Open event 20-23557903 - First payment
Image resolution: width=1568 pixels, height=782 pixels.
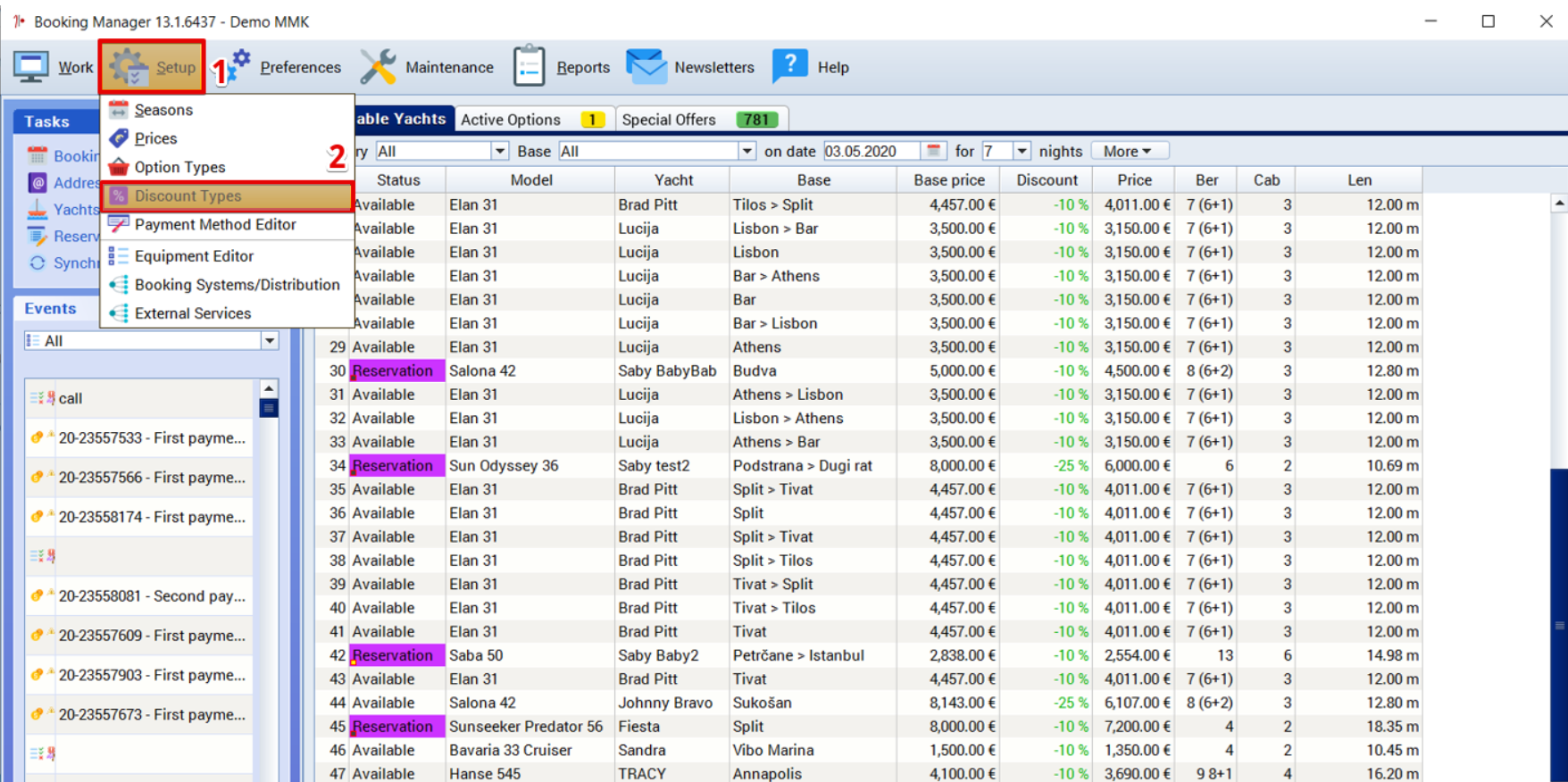[x=152, y=675]
